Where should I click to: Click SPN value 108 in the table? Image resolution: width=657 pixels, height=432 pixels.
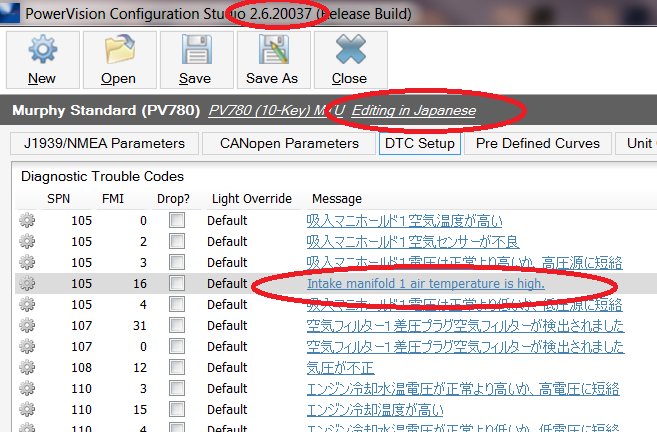81,367
